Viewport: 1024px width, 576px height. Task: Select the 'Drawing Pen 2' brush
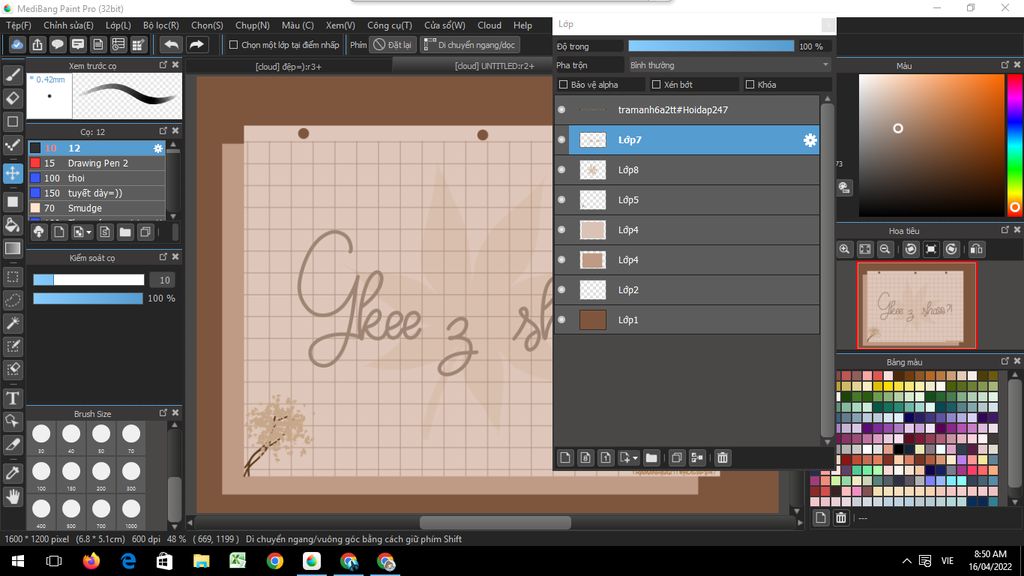[97, 163]
